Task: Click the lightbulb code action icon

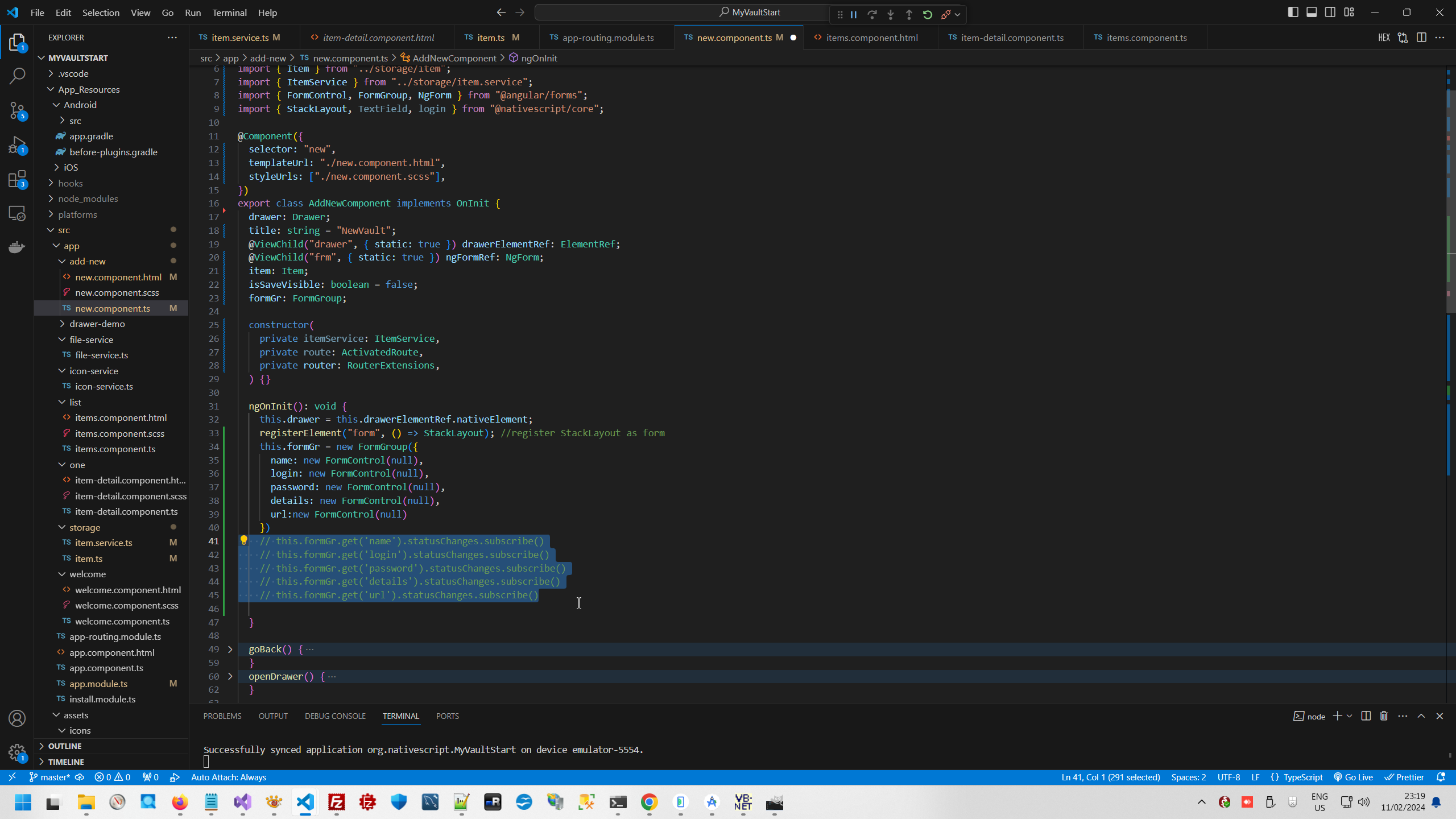Action: [x=243, y=540]
